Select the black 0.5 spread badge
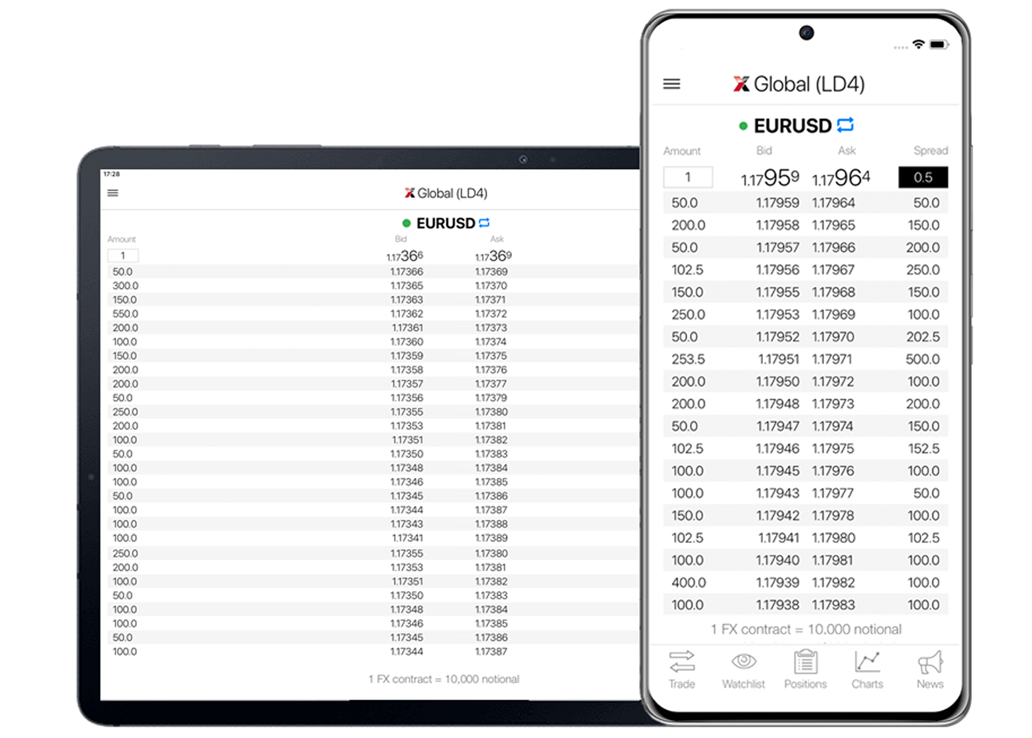The height and width of the screenshot is (738, 1032). [923, 177]
